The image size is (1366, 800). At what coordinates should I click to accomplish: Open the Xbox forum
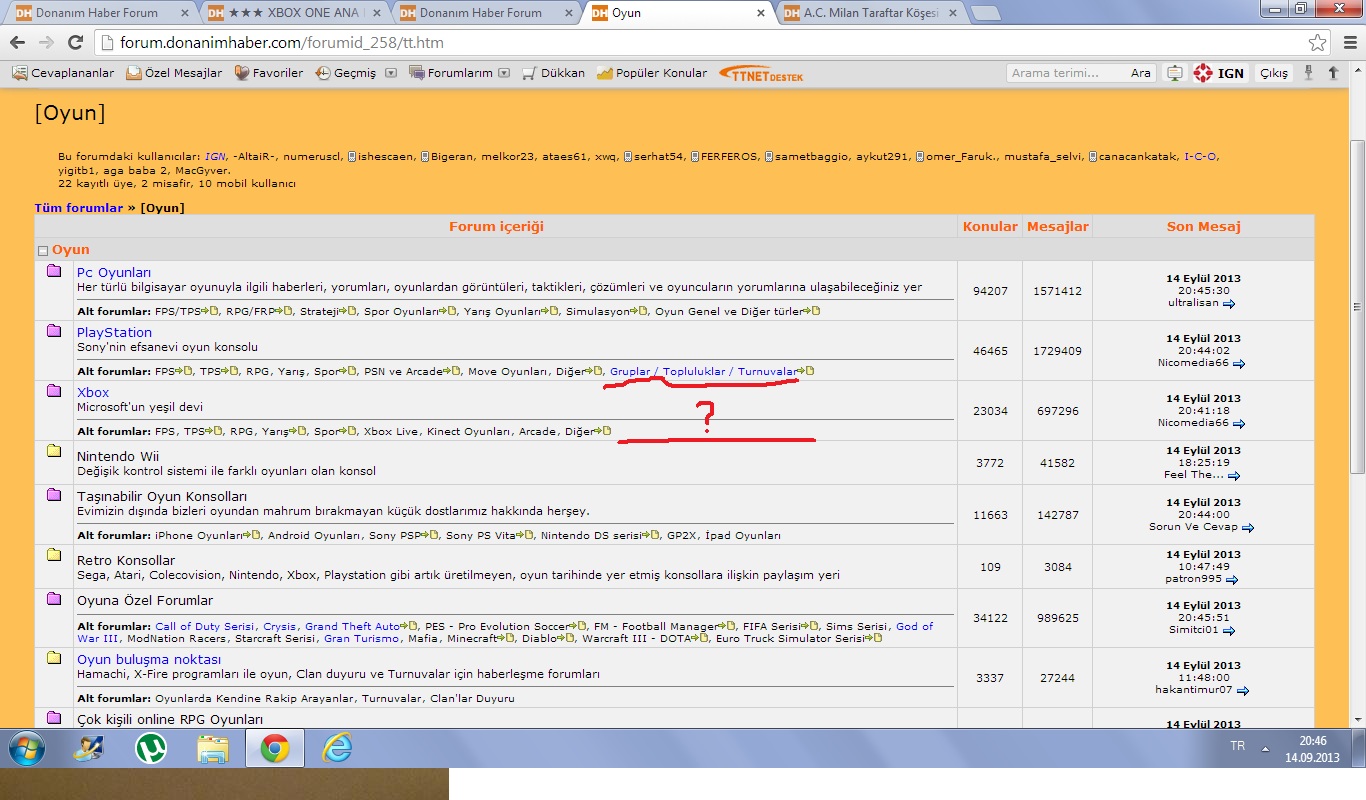coord(93,392)
